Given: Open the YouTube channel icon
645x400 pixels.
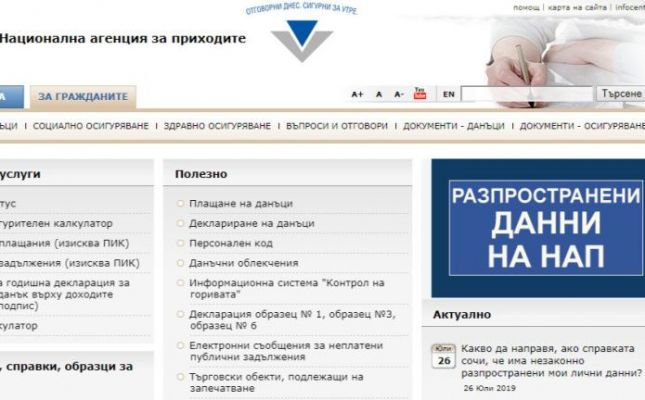Looking at the screenshot, I should [x=420, y=94].
